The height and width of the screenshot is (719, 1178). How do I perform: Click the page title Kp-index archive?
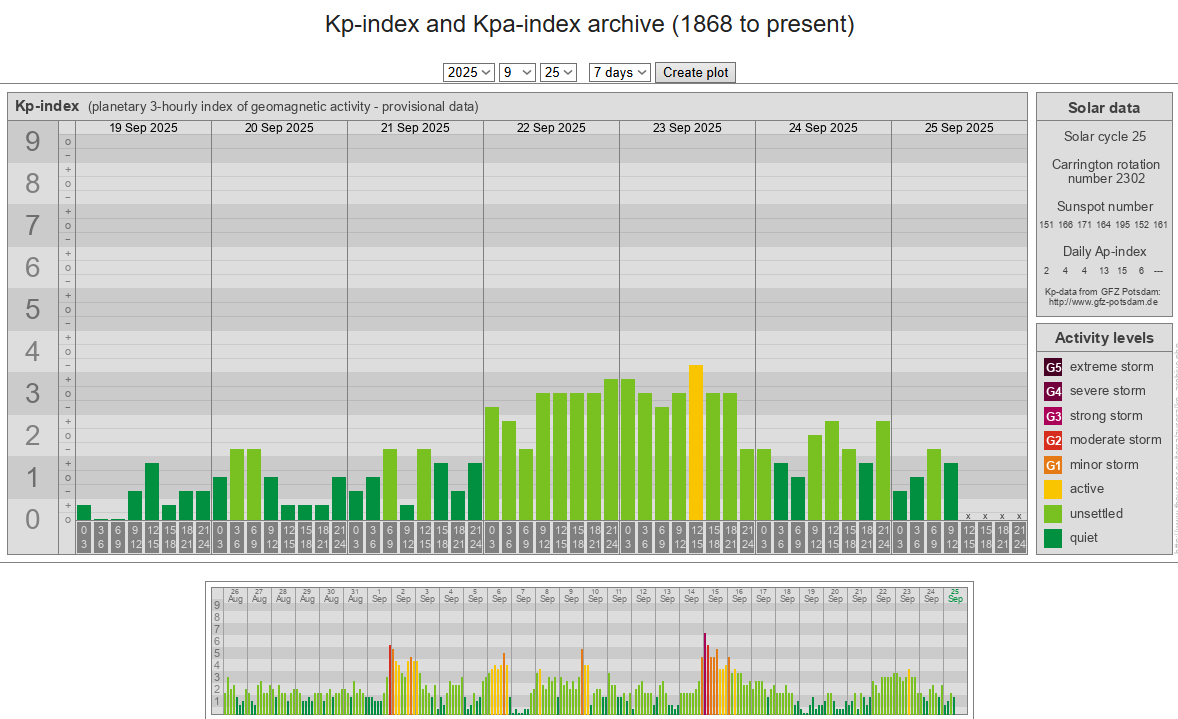coord(589,24)
